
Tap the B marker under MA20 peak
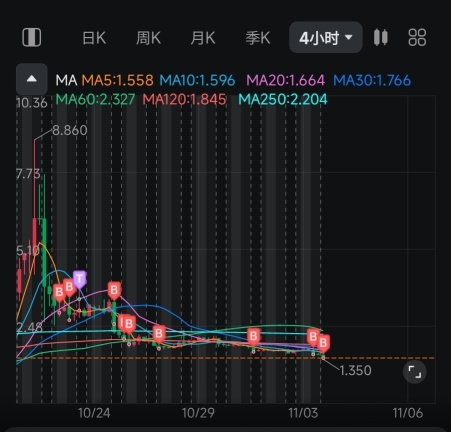[x=114, y=290]
